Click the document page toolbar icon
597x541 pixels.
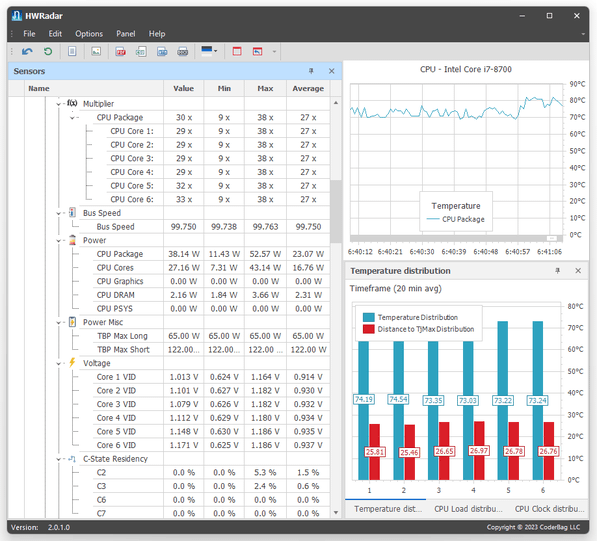point(72,51)
